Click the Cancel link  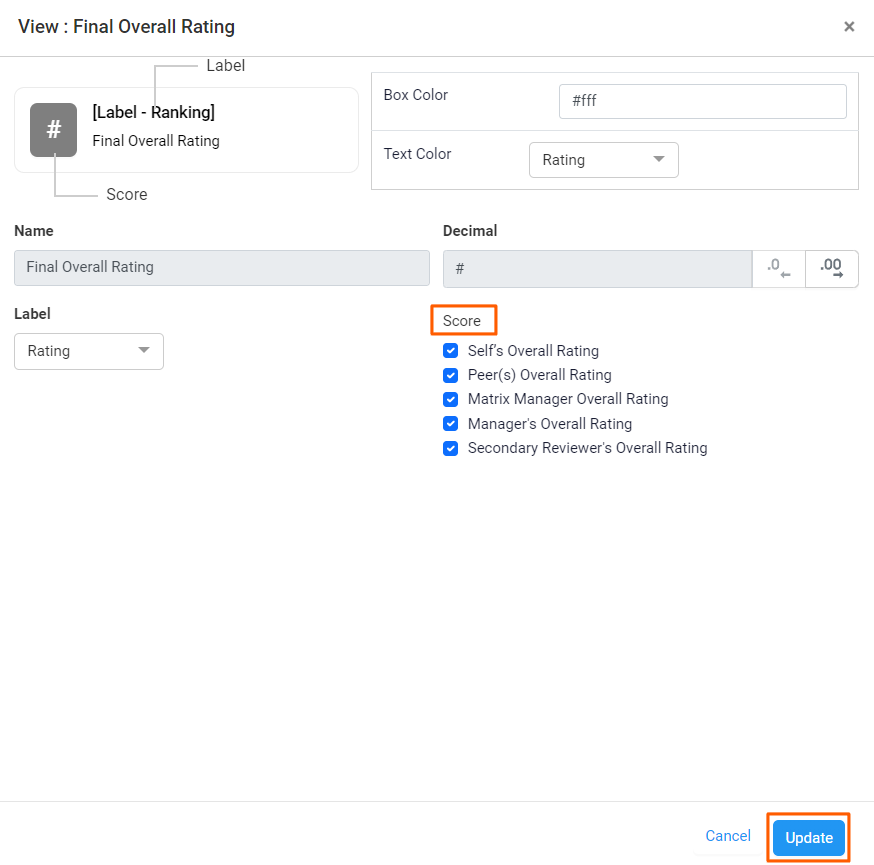(727, 836)
